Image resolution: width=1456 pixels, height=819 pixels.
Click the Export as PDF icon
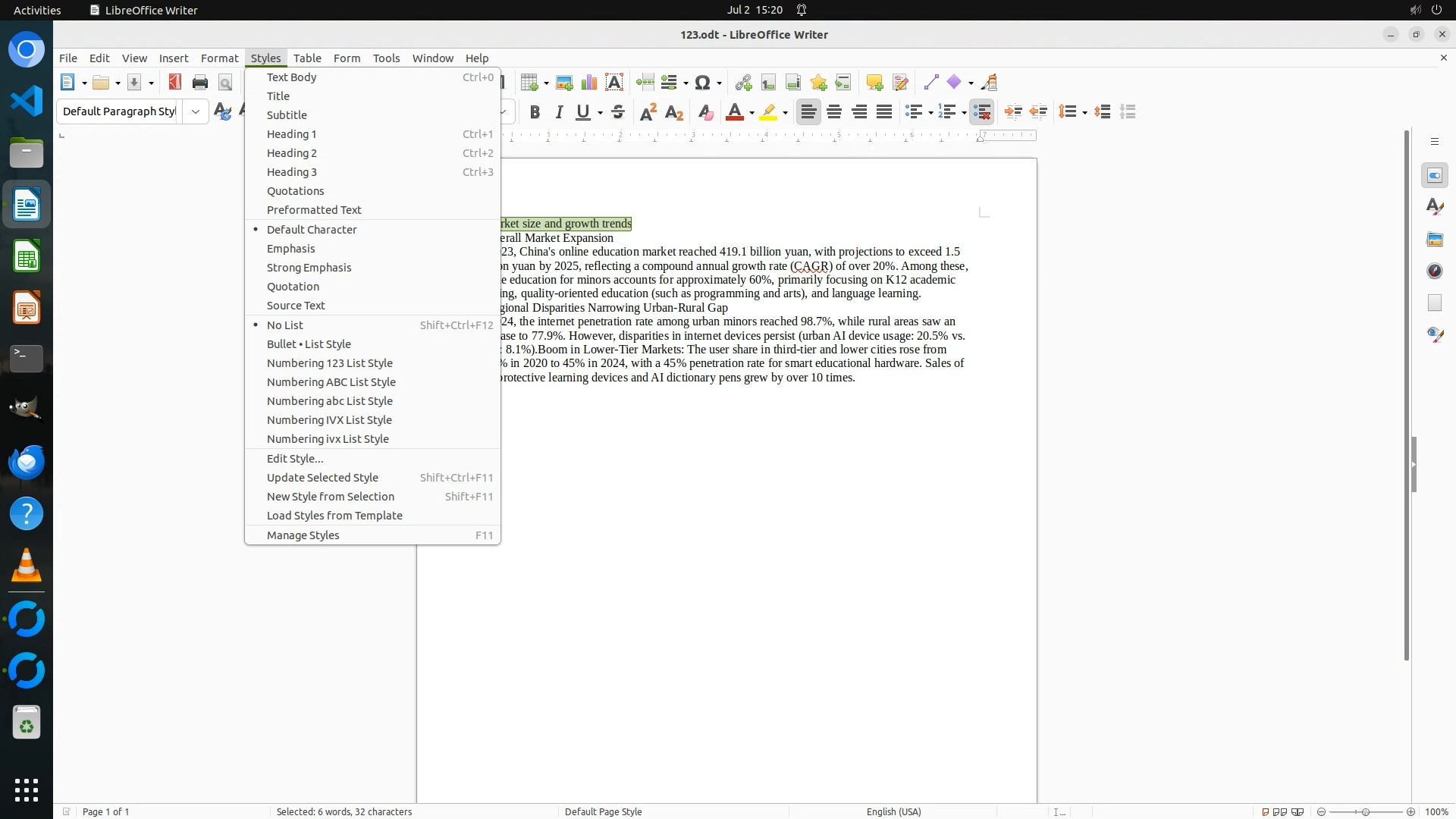coord(175,83)
